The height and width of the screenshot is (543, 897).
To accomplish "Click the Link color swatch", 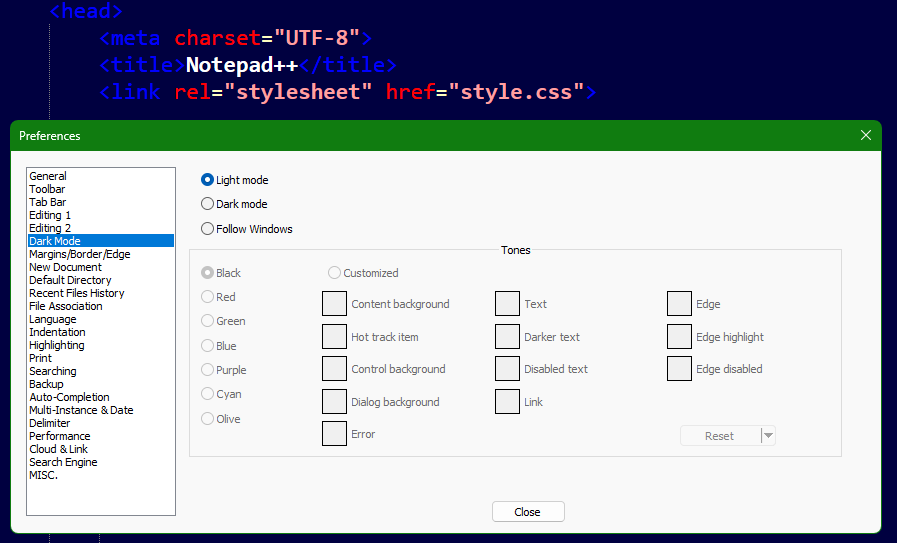I will (507, 402).
